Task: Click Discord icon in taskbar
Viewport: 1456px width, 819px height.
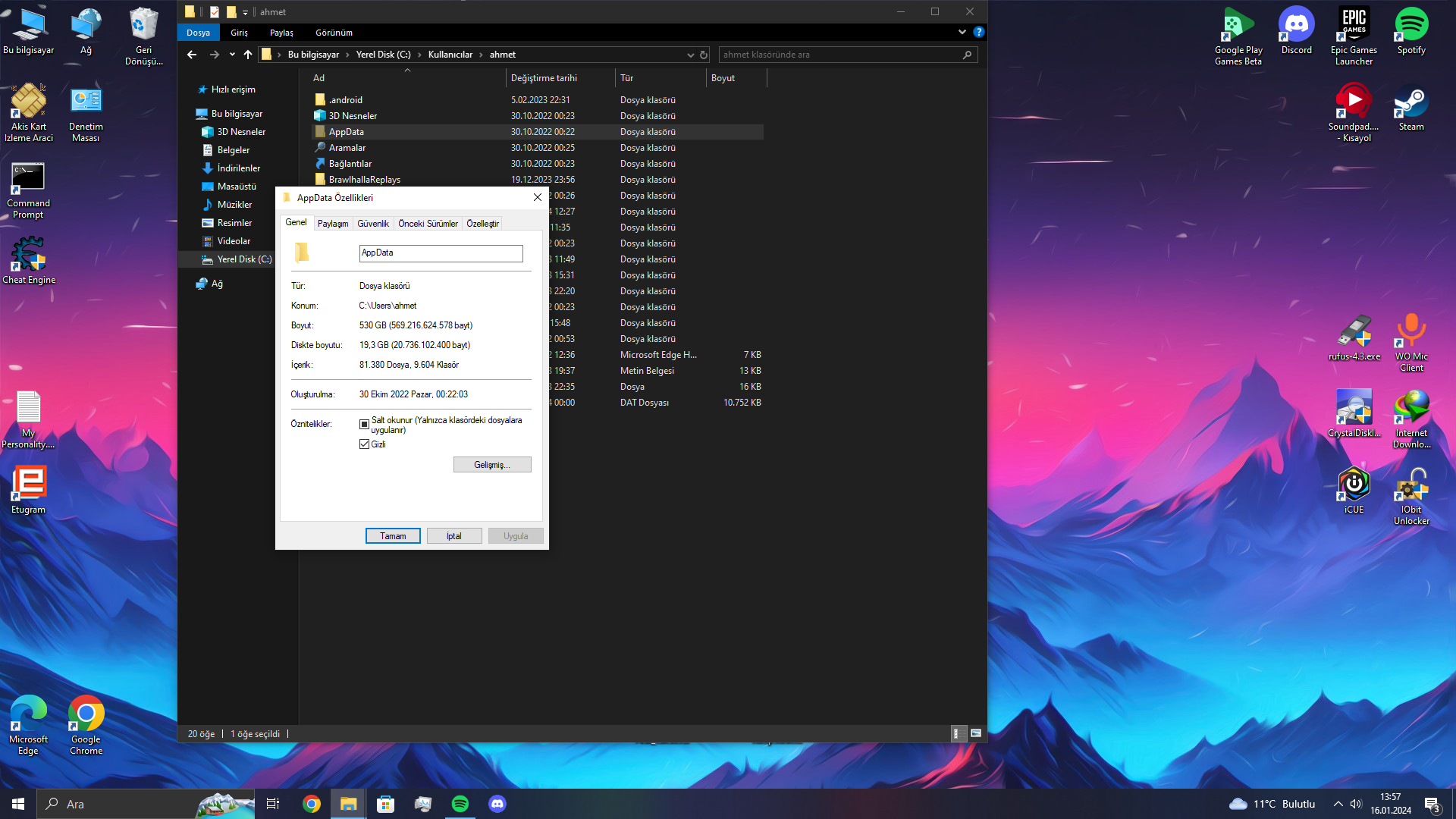Action: pos(497,804)
